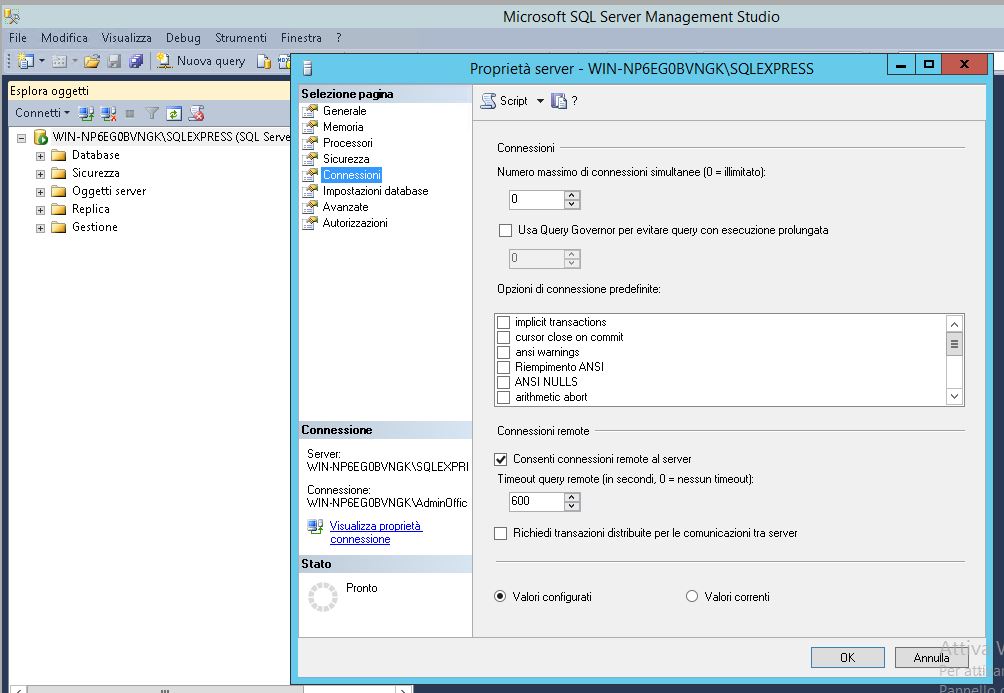The height and width of the screenshot is (693, 1004).
Task: Click the Database folder icon
Action: pyautogui.click(x=58, y=155)
